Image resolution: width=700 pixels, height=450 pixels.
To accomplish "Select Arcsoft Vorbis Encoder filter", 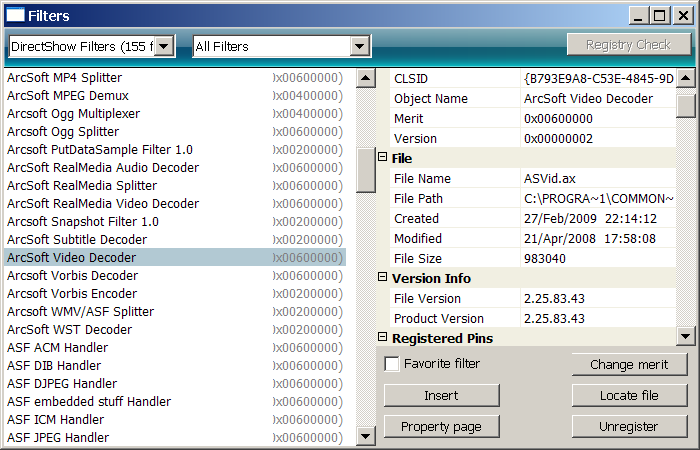I will click(x=175, y=293).
